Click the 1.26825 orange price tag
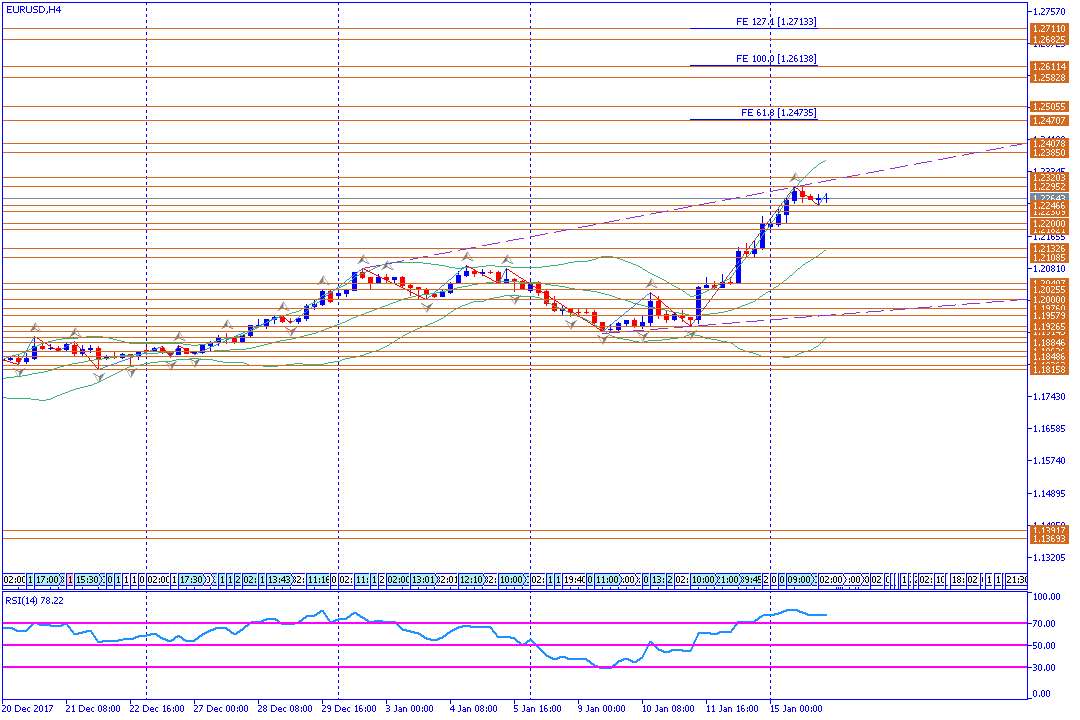Image resolution: width=1080 pixels, height=720 pixels. 1049,40
